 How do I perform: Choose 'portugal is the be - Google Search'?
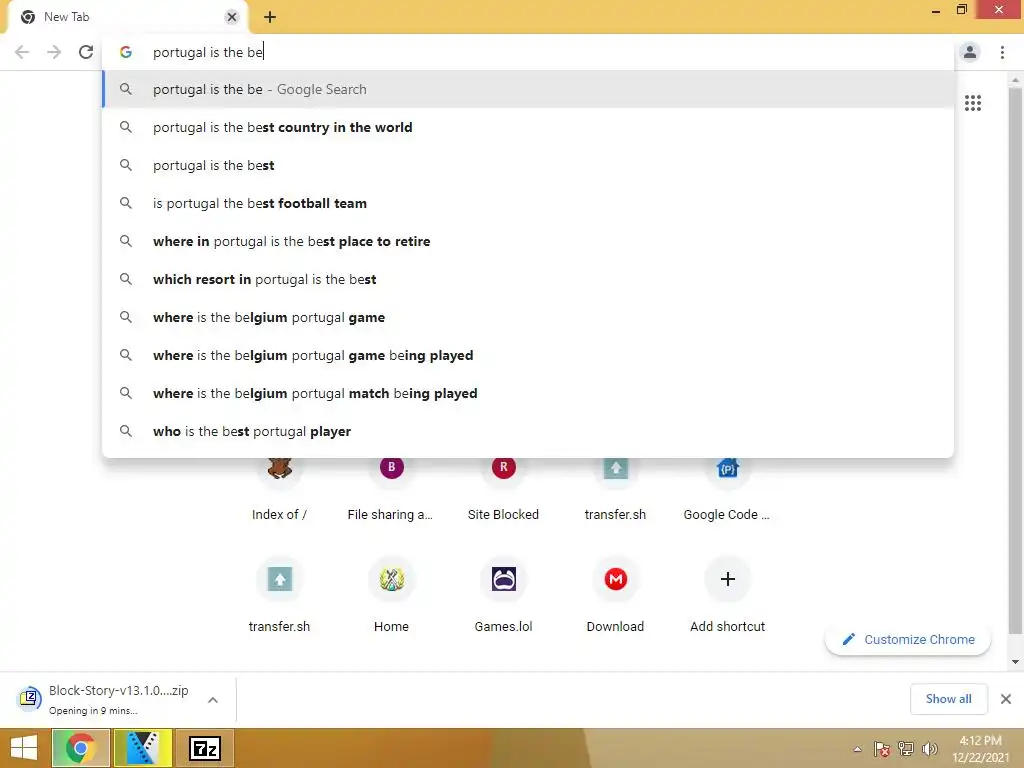point(528,89)
